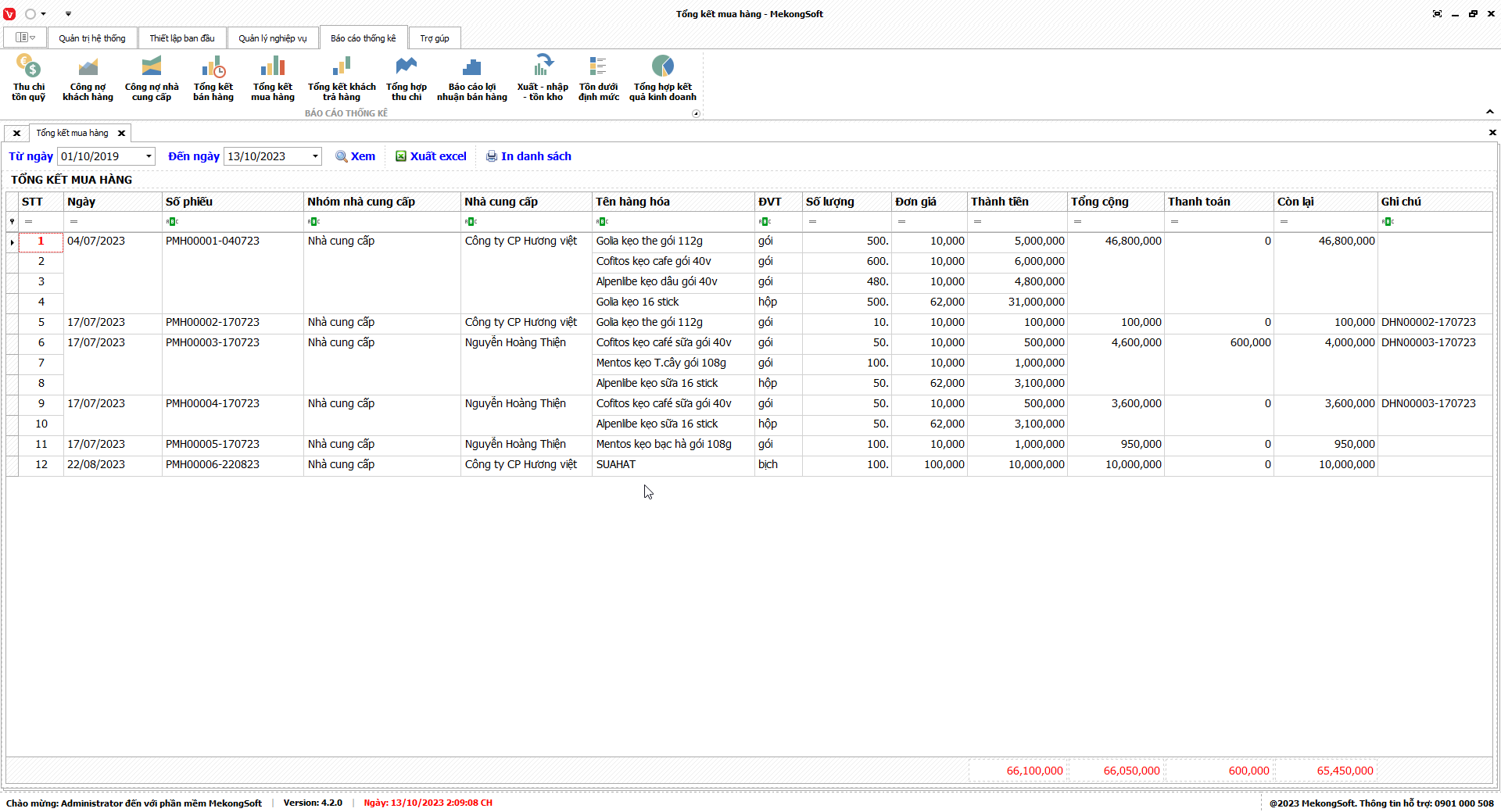This screenshot has width=1501, height=812.
Task: Open the Thu chi tồn quỹ report
Action: click(28, 77)
